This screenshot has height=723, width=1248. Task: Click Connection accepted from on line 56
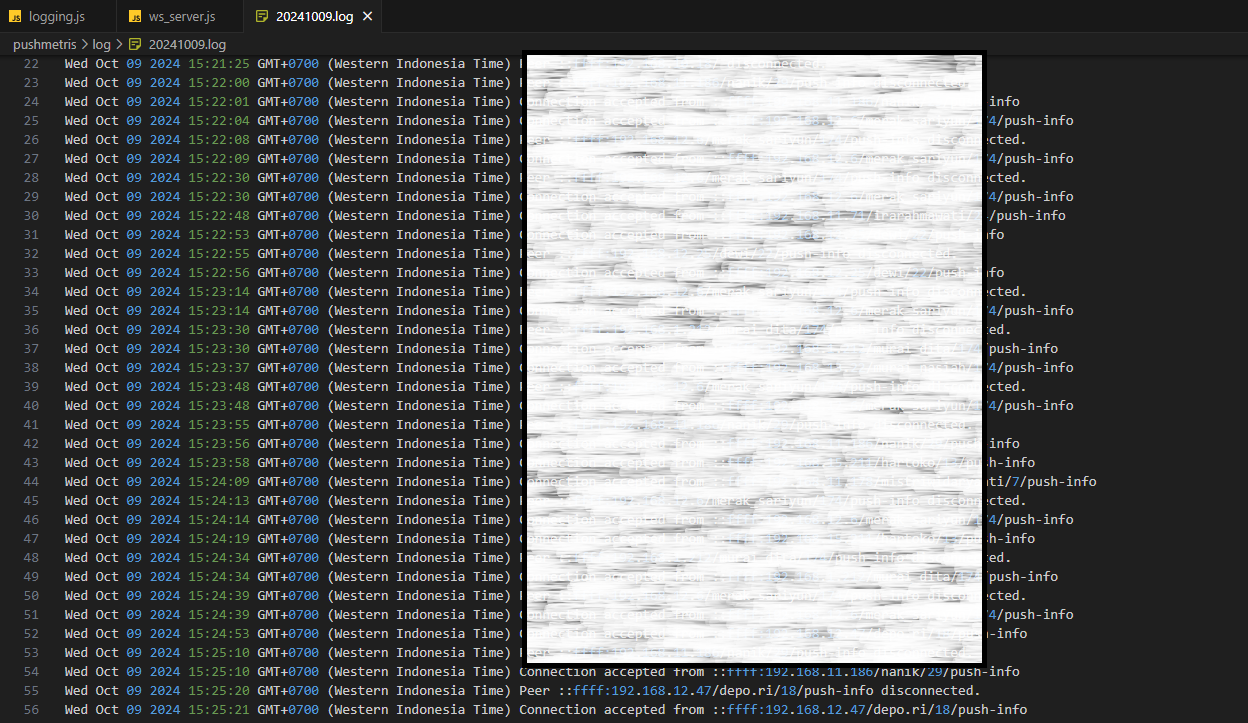(612, 710)
